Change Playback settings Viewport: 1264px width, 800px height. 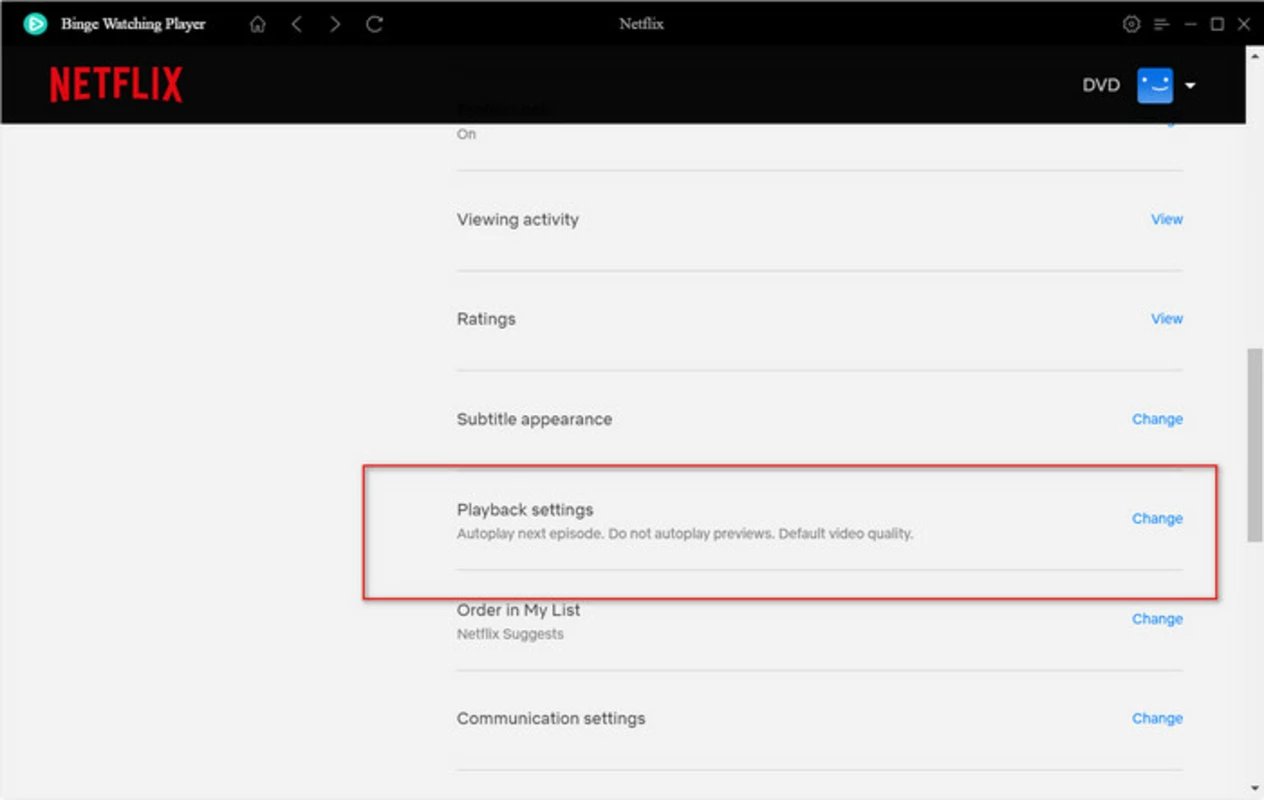(x=1157, y=518)
